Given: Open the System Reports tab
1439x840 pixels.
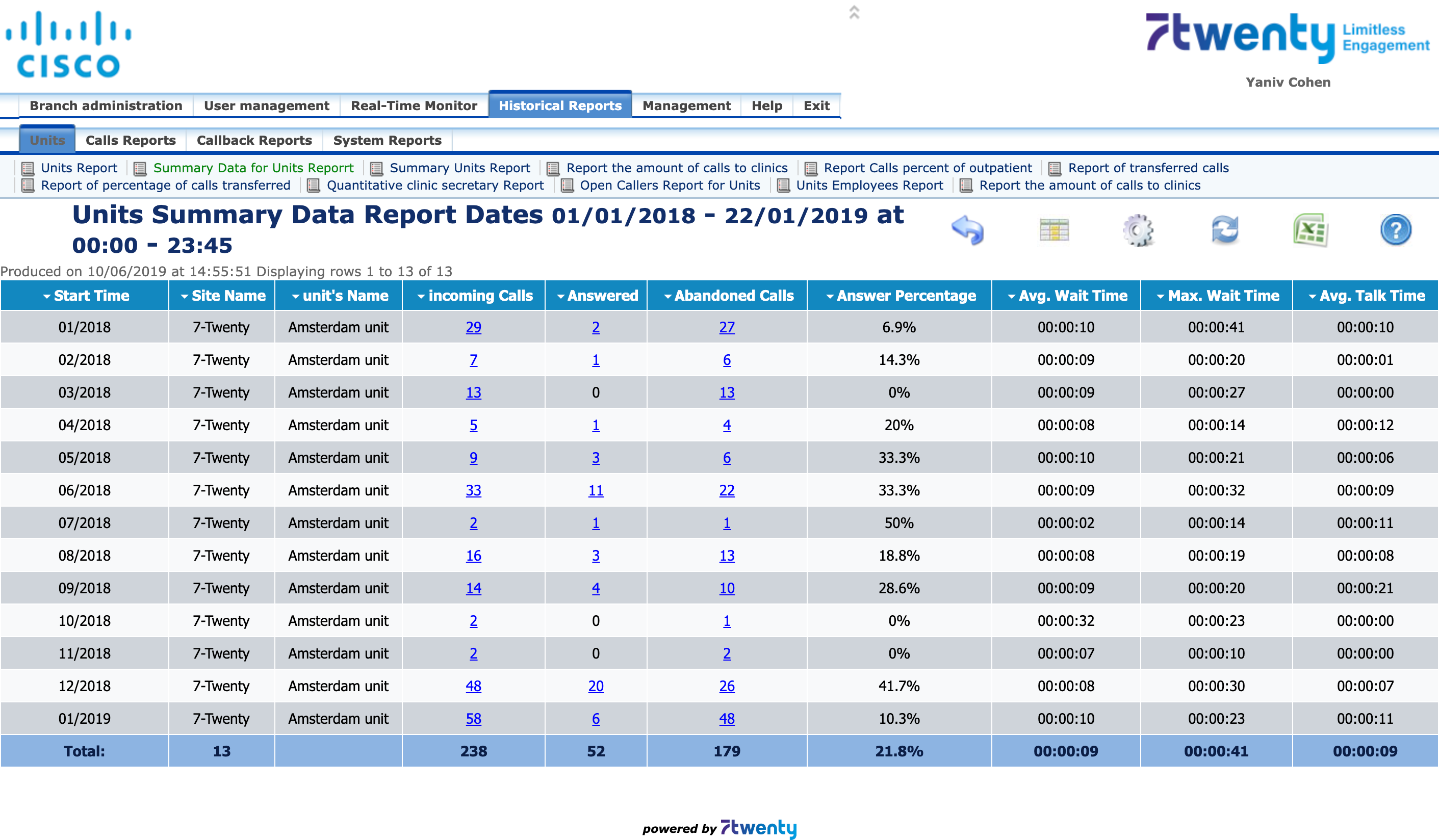Looking at the screenshot, I should 387,140.
